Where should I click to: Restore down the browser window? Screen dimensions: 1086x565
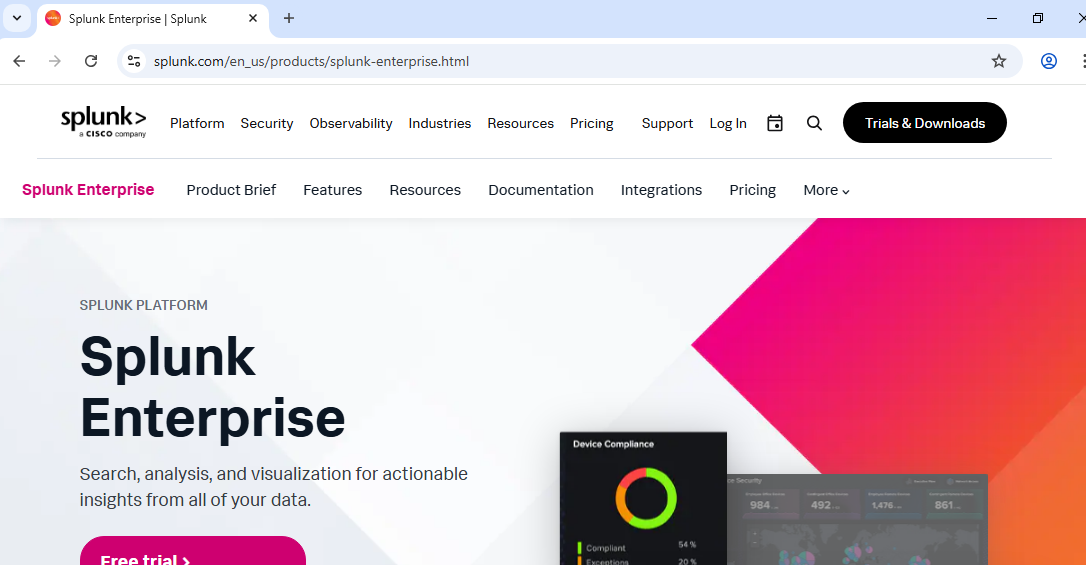coord(1038,19)
